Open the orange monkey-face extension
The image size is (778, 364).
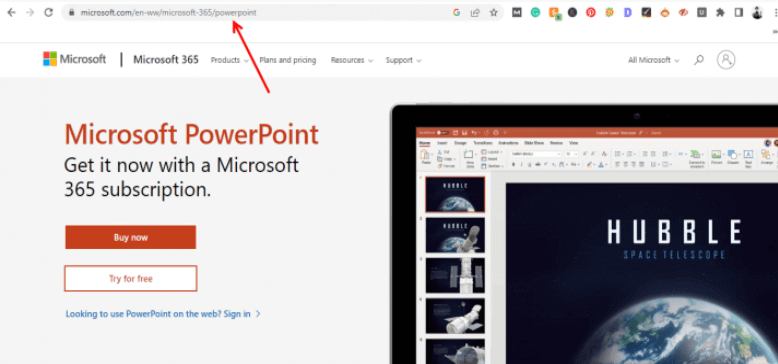(665, 13)
